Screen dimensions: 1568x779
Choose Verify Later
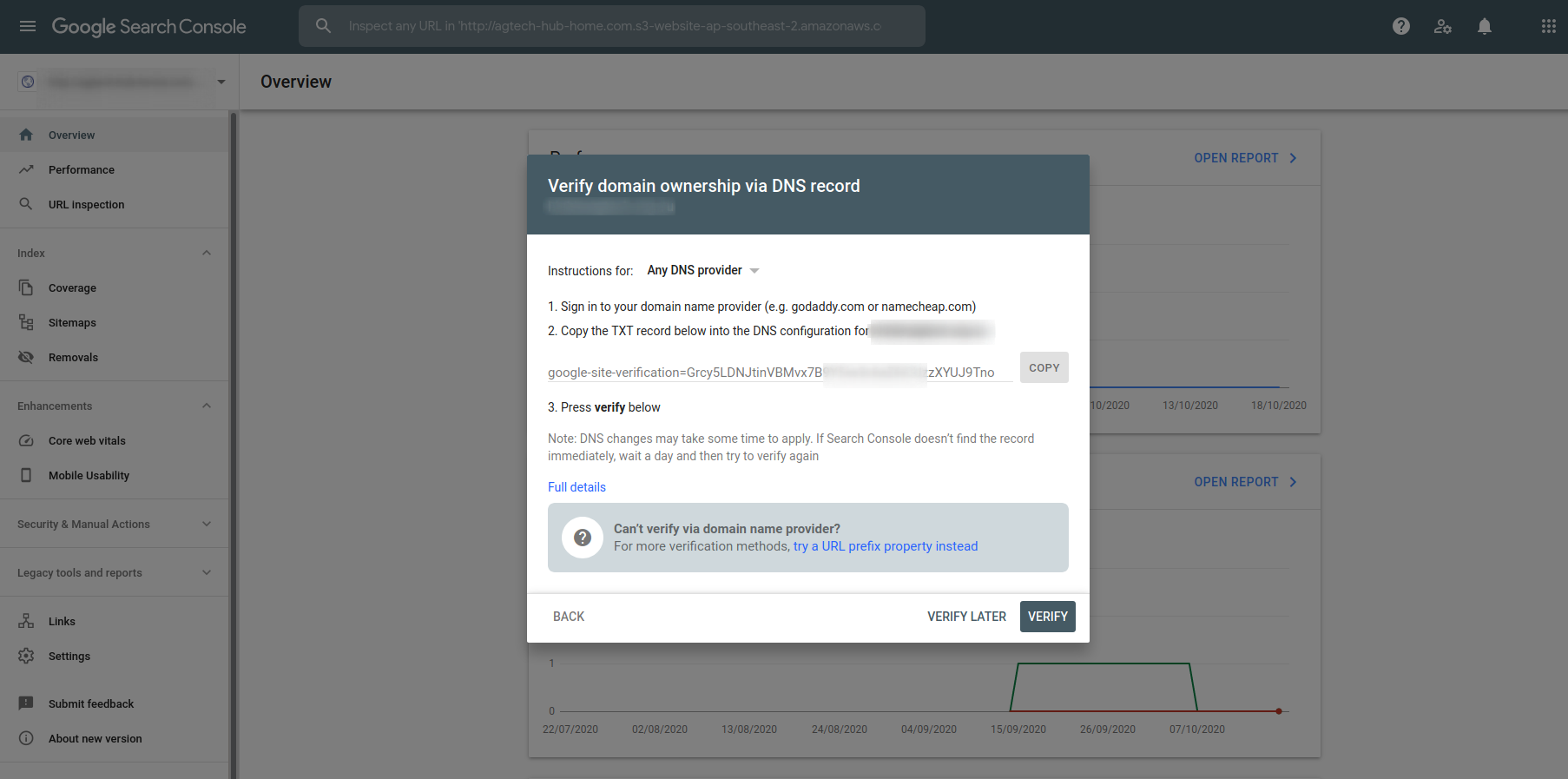pos(966,617)
